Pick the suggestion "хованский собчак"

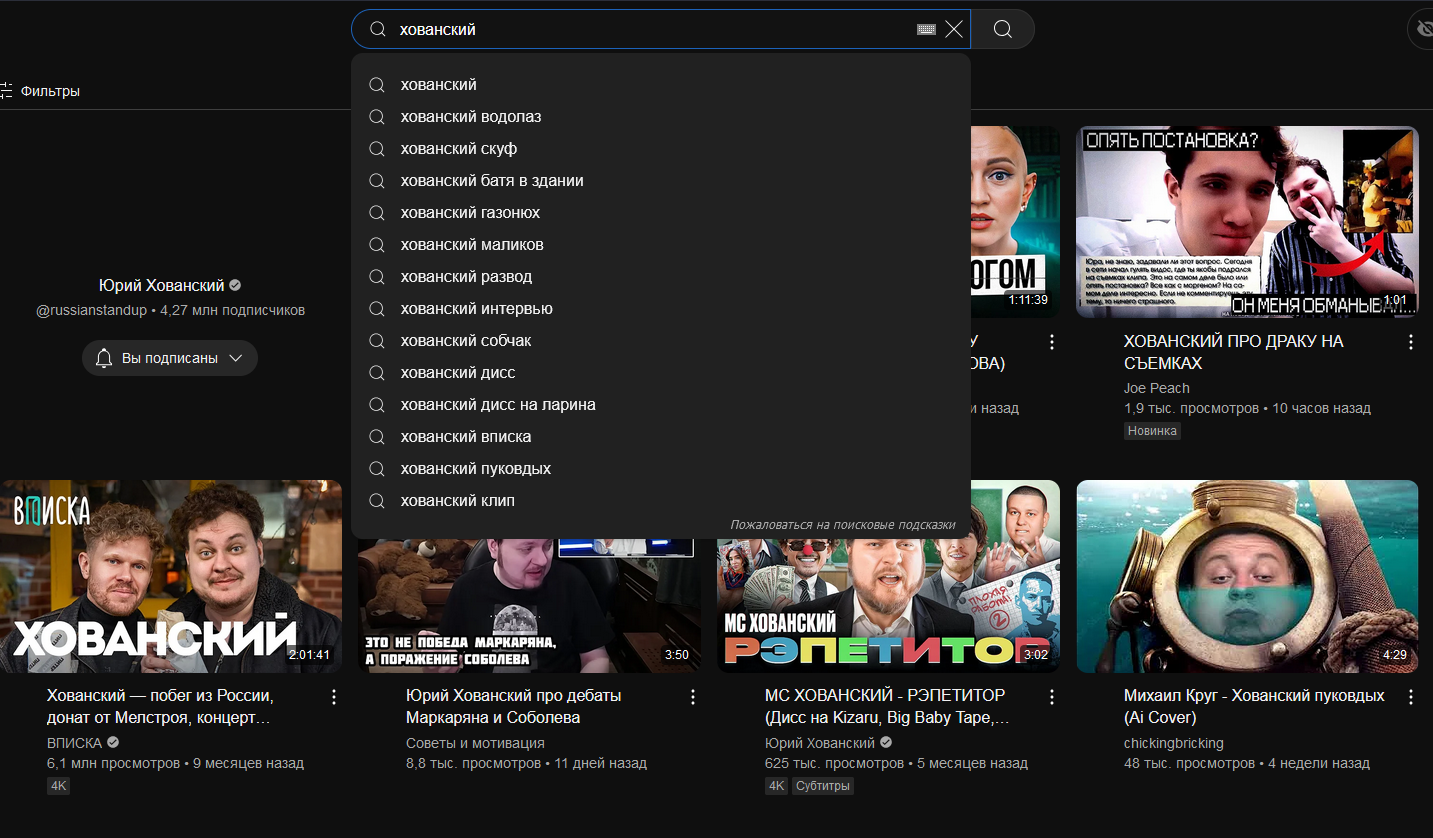tap(661, 341)
